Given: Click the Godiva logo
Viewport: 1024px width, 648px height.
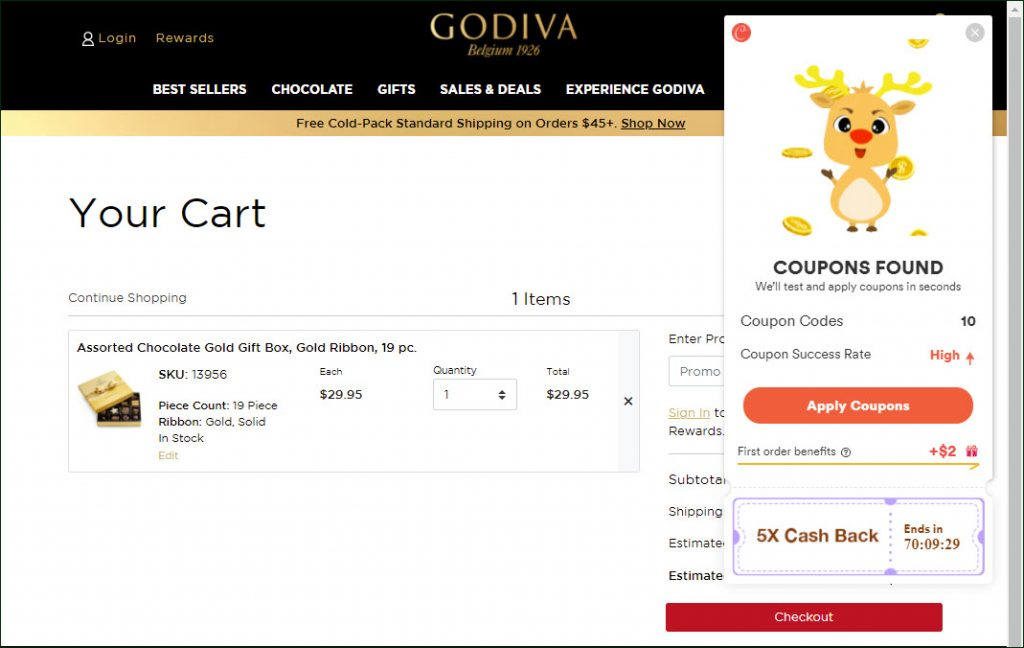Looking at the screenshot, I should click(x=504, y=35).
